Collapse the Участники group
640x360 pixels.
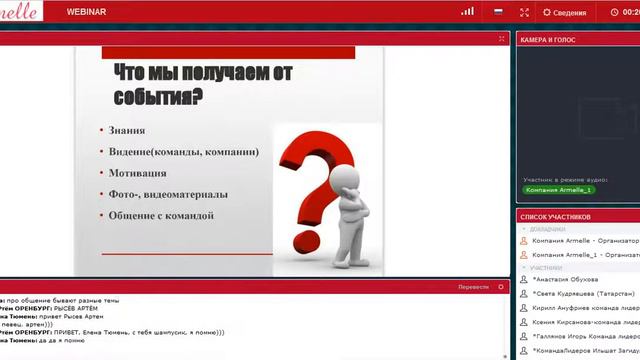[x=524, y=268]
